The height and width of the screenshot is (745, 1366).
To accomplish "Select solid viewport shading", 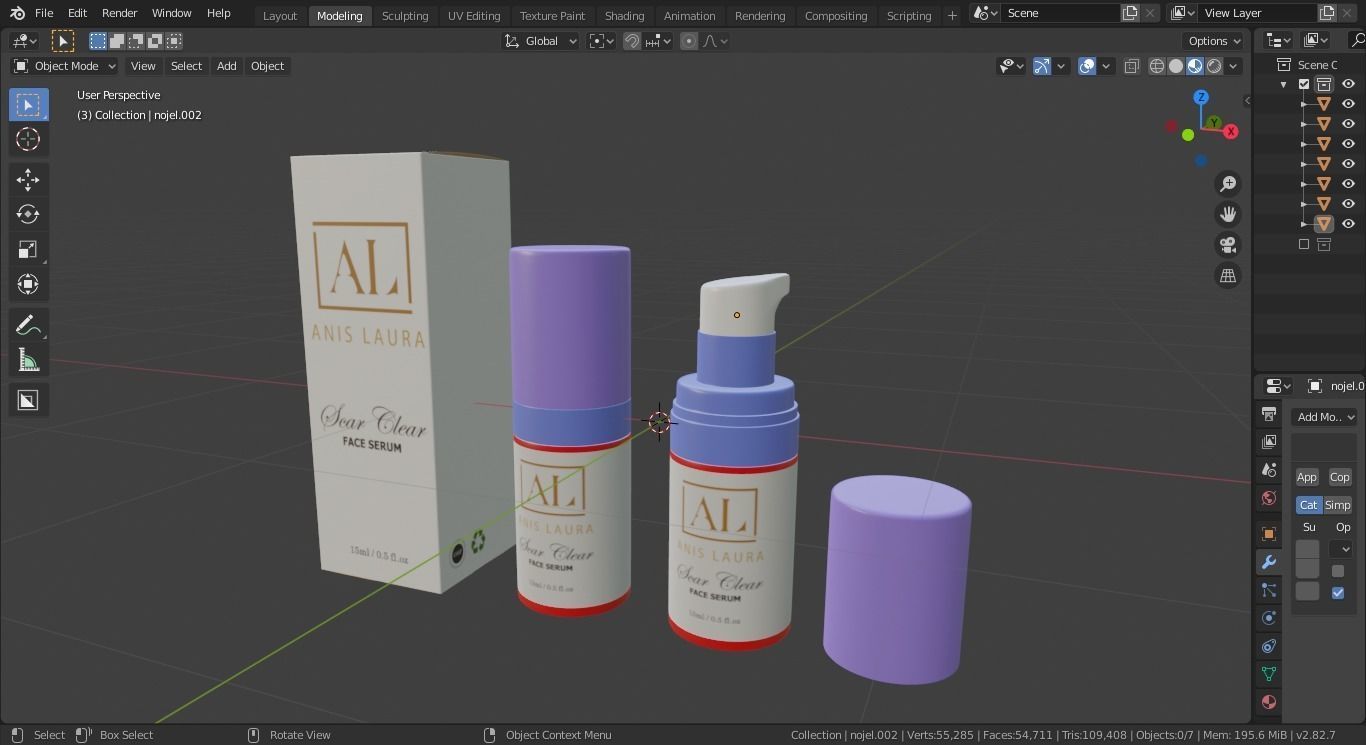I will (1176, 66).
